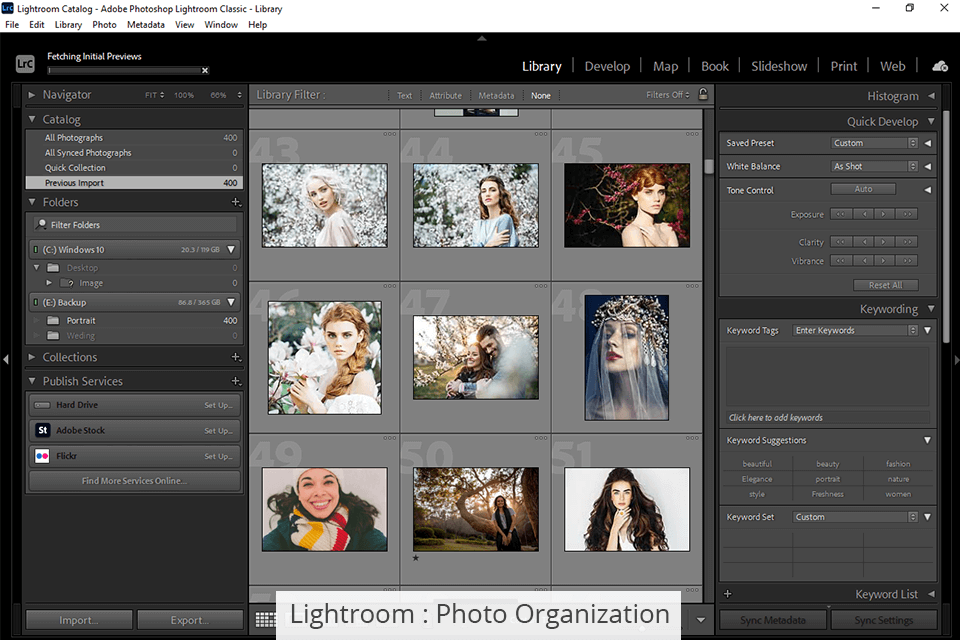
Task: Increase vibrance by large step
Action: [907, 261]
